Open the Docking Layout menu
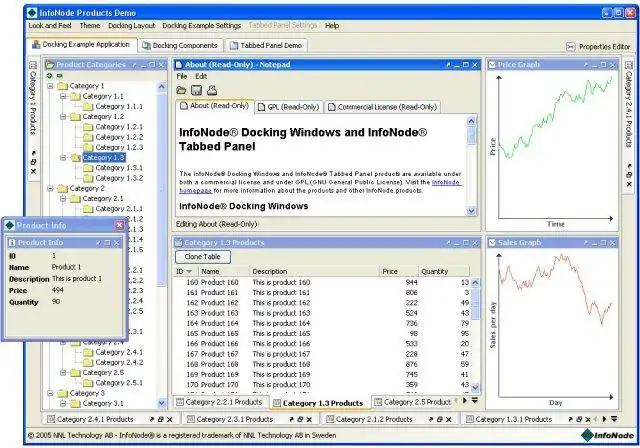 coord(131,26)
